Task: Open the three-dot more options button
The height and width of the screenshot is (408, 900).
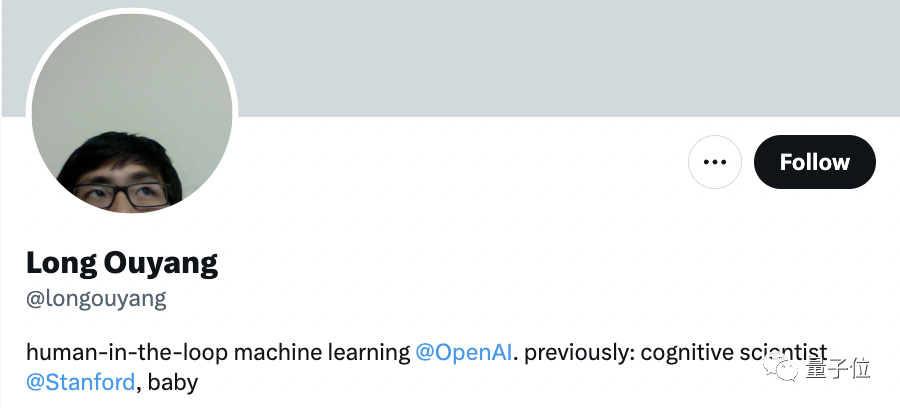Action: [x=714, y=162]
